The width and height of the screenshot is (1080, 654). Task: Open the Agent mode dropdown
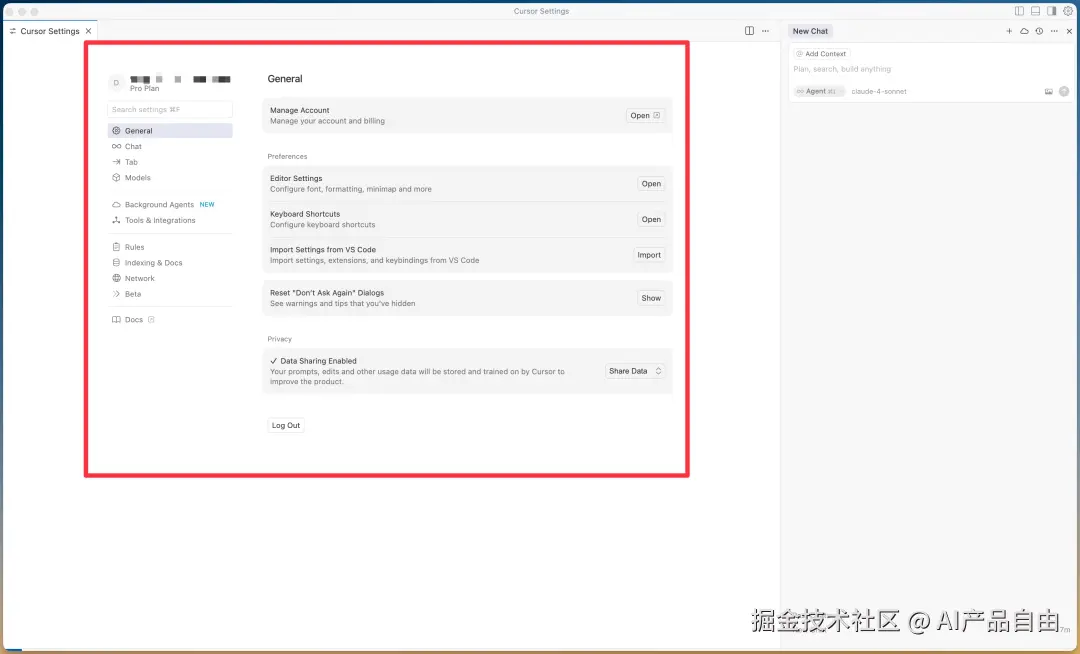818,92
